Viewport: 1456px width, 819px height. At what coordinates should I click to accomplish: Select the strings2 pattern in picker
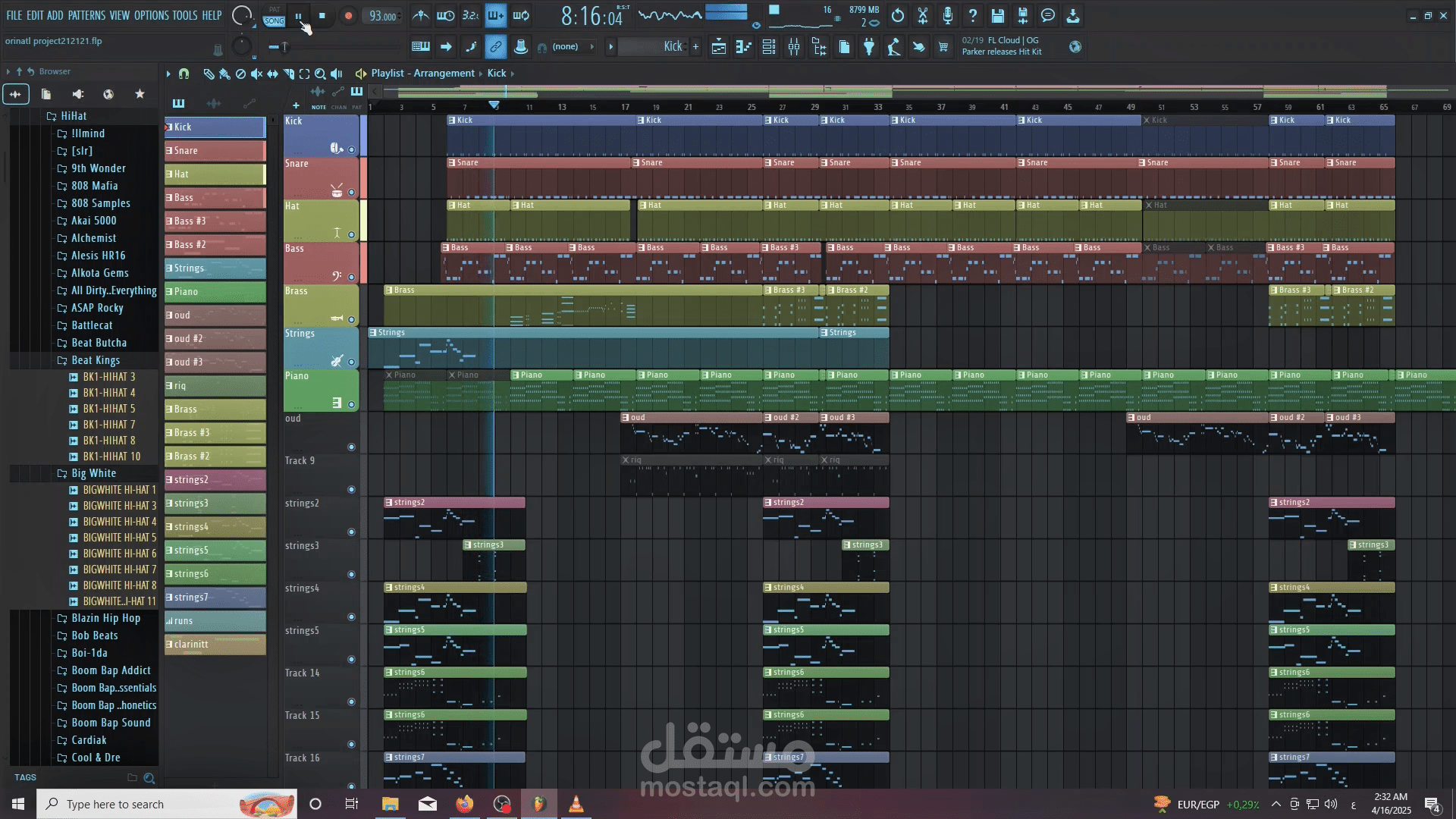[x=215, y=480]
